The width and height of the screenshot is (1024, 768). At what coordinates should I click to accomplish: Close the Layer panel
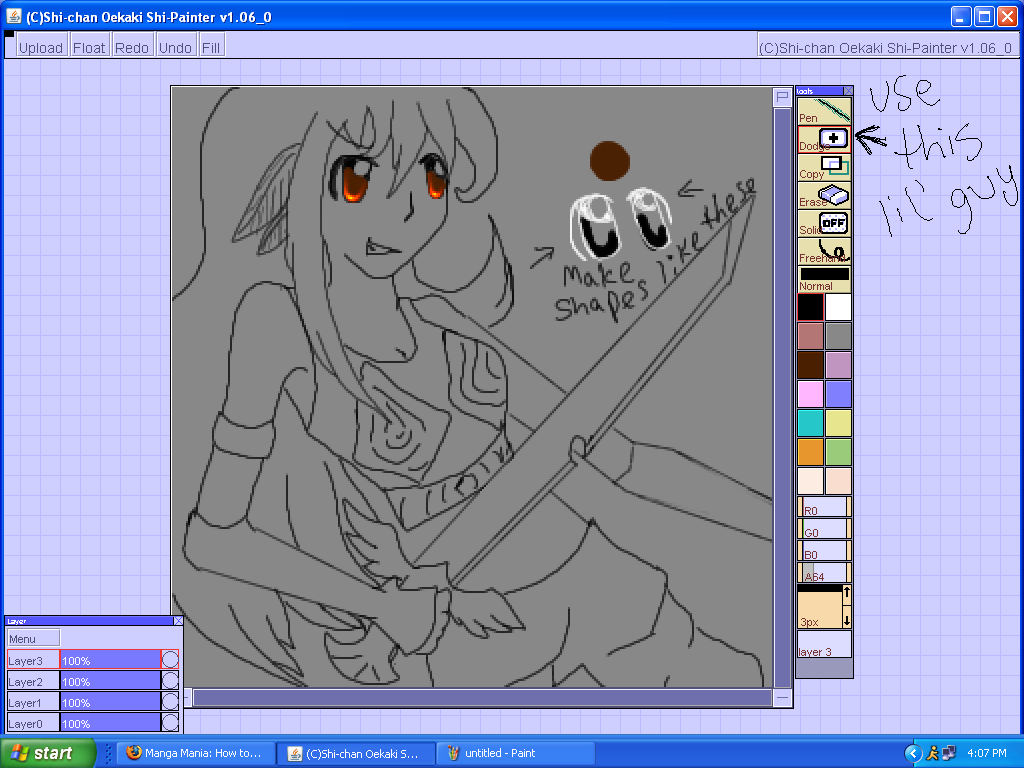178,620
